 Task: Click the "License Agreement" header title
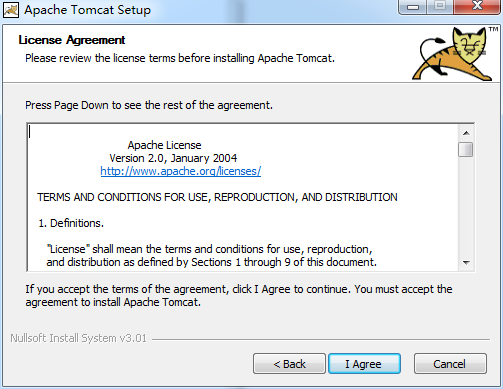click(72, 40)
